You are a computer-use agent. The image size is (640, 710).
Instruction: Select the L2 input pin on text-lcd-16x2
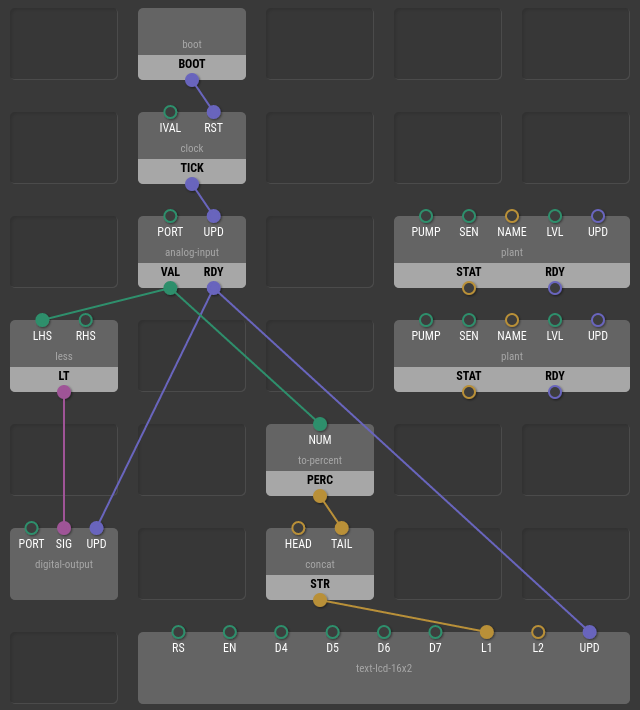coord(538,632)
